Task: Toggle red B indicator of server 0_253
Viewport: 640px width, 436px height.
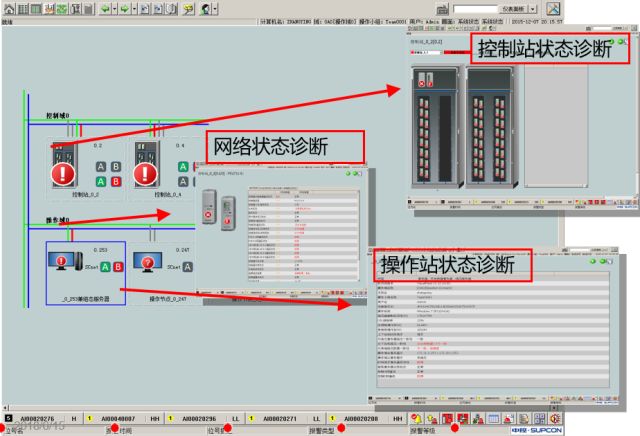Action: 116,266
